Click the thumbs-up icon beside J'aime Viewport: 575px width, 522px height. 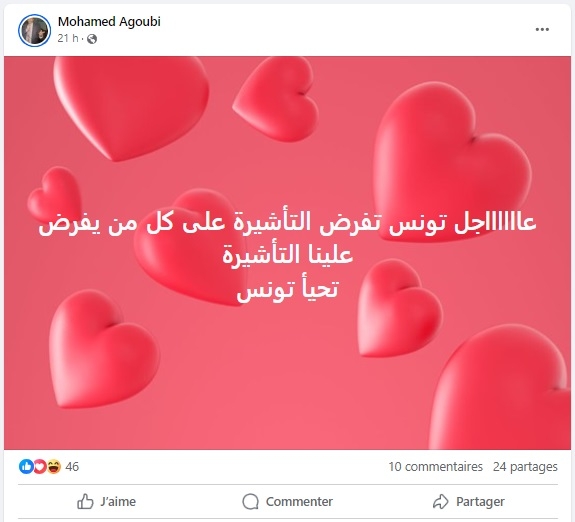click(85, 501)
